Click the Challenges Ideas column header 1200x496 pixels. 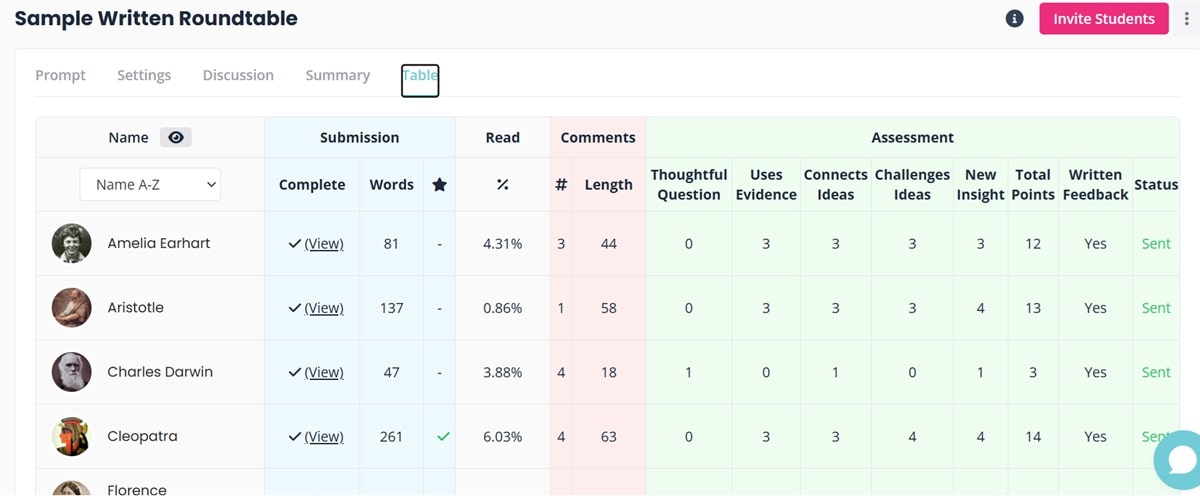[912, 184]
